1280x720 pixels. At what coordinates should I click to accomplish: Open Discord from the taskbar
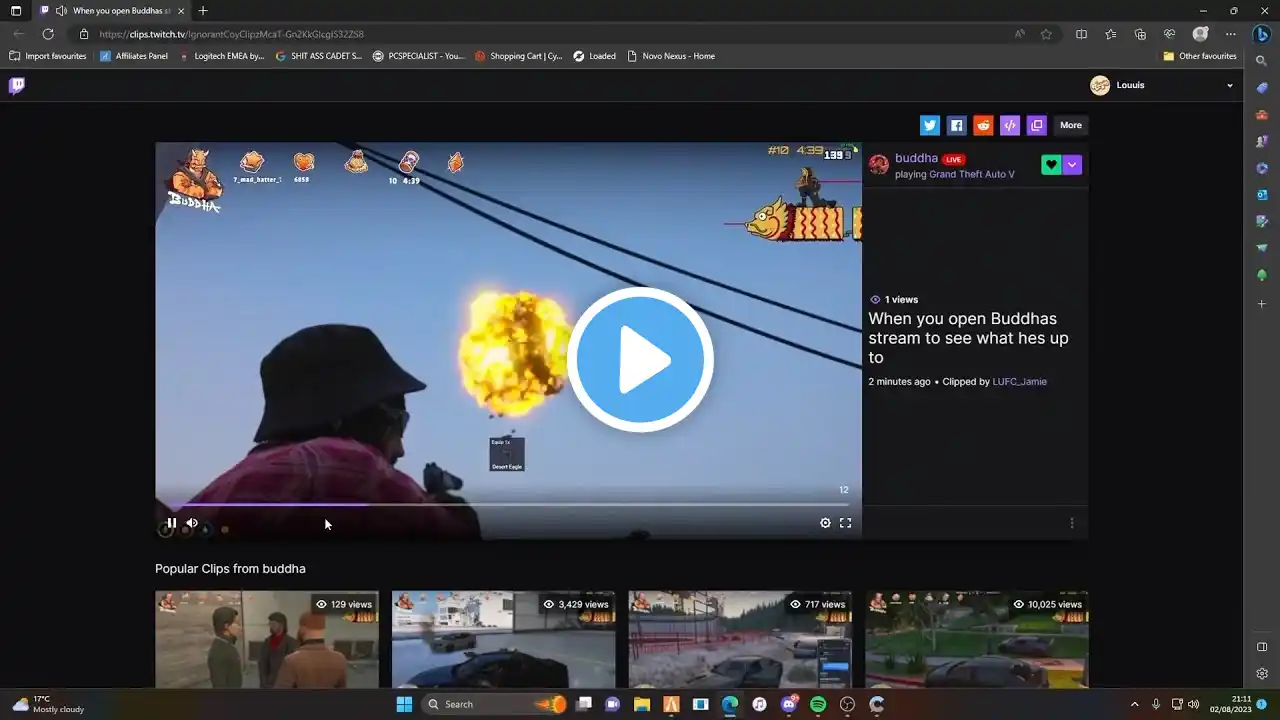click(789, 704)
